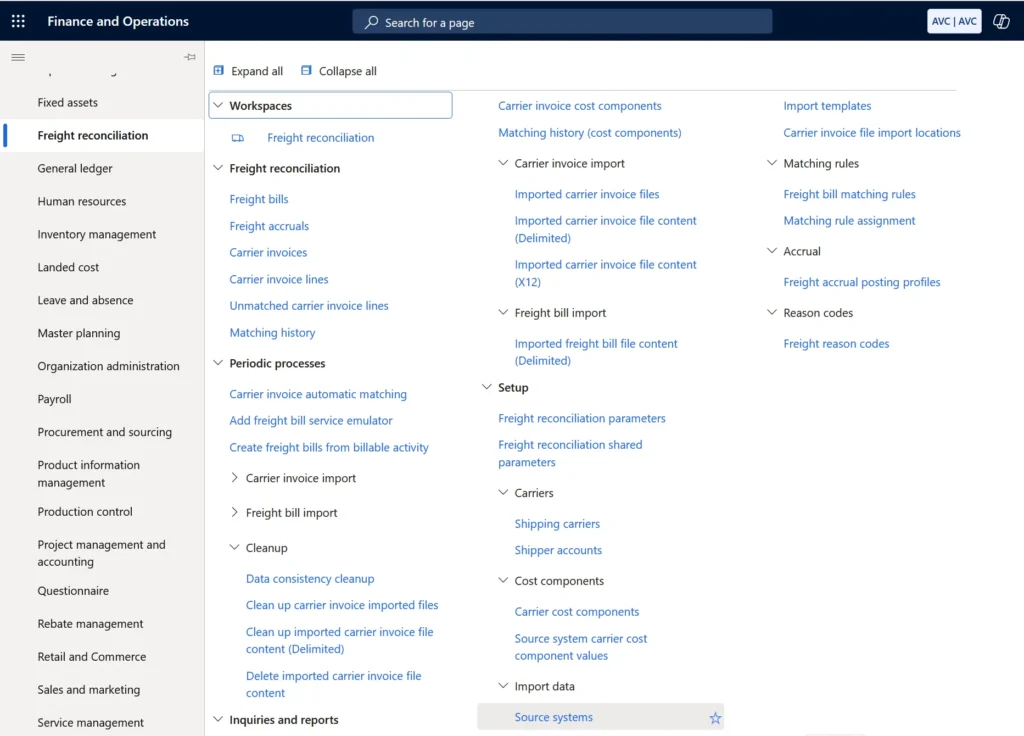Click the search magnifier icon

click(369, 21)
